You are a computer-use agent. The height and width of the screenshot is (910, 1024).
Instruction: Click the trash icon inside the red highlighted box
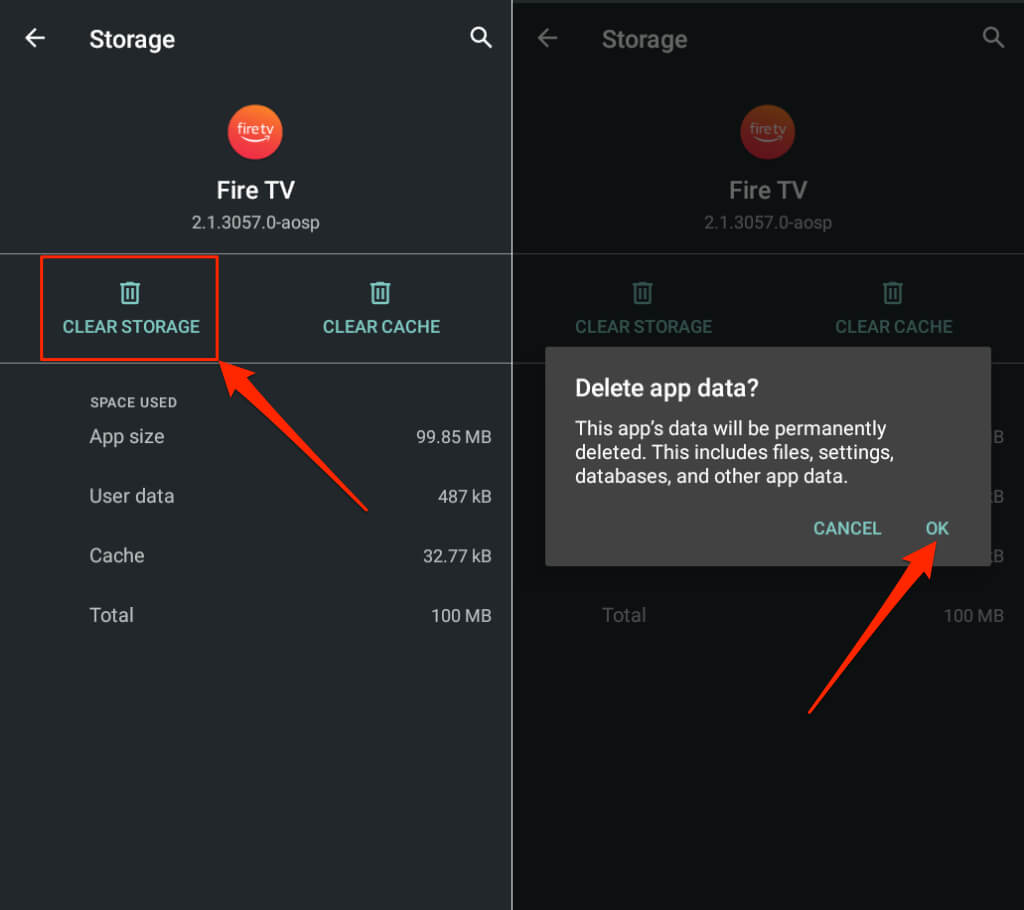pyautogui.click(x=130, y=292)
